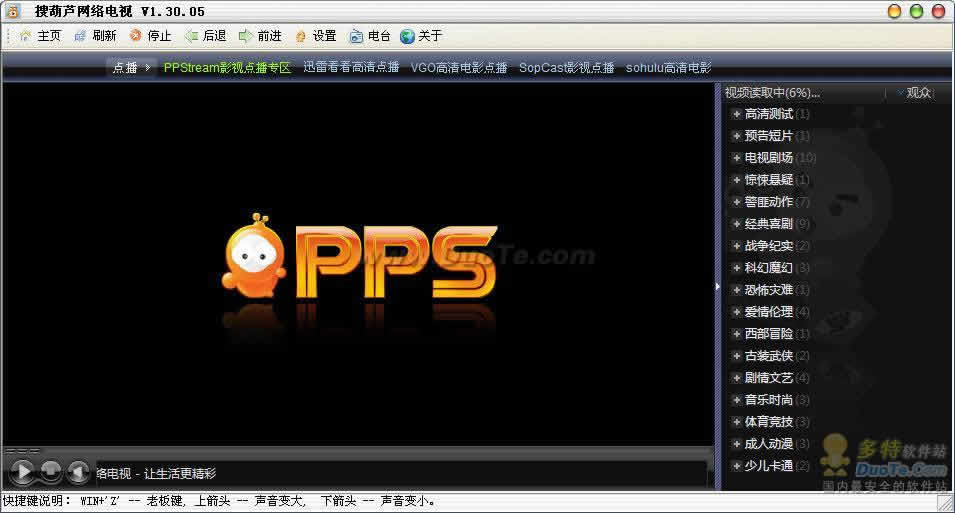Start playback with the play button
This screenshot has width=955, height=513.
(x=22, y=472)
